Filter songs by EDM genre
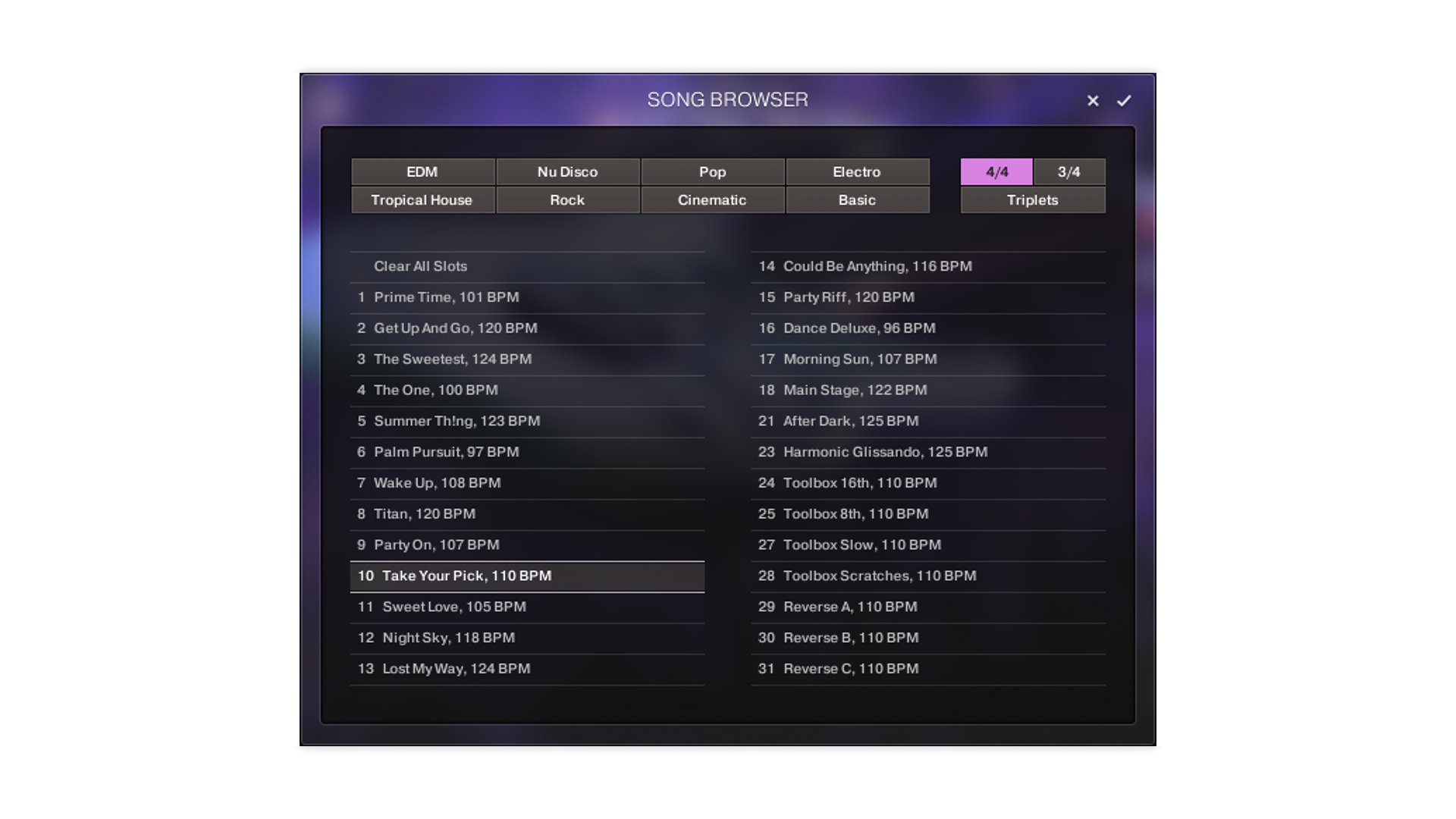 coord(422,172)
